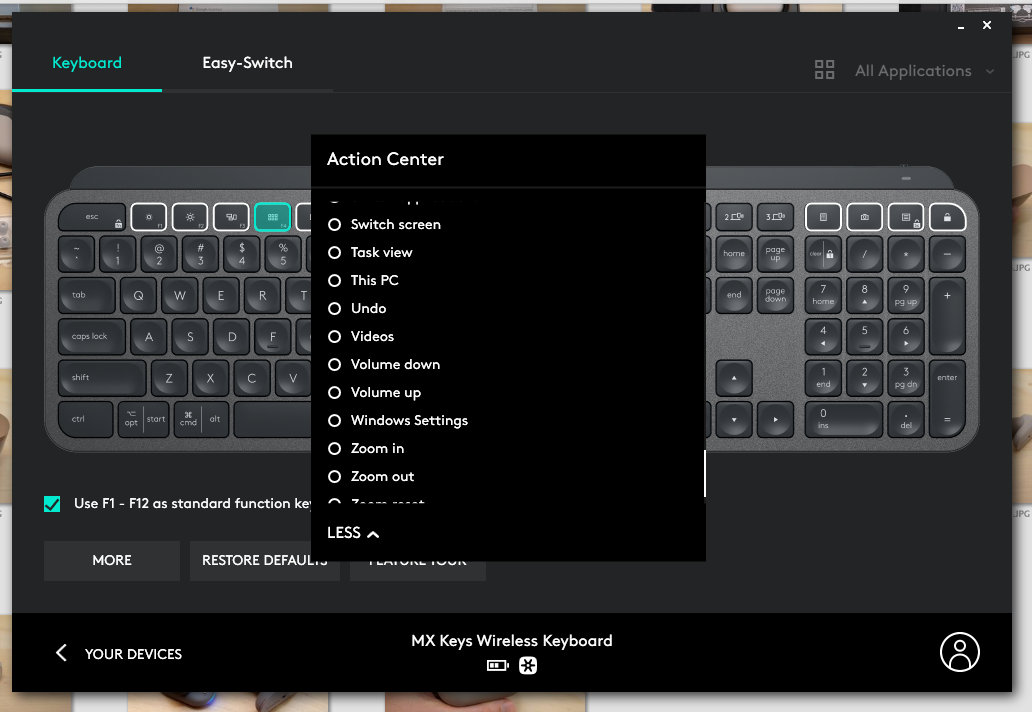
Task: Choose the This PC option
Action: (x=363, y=280)
